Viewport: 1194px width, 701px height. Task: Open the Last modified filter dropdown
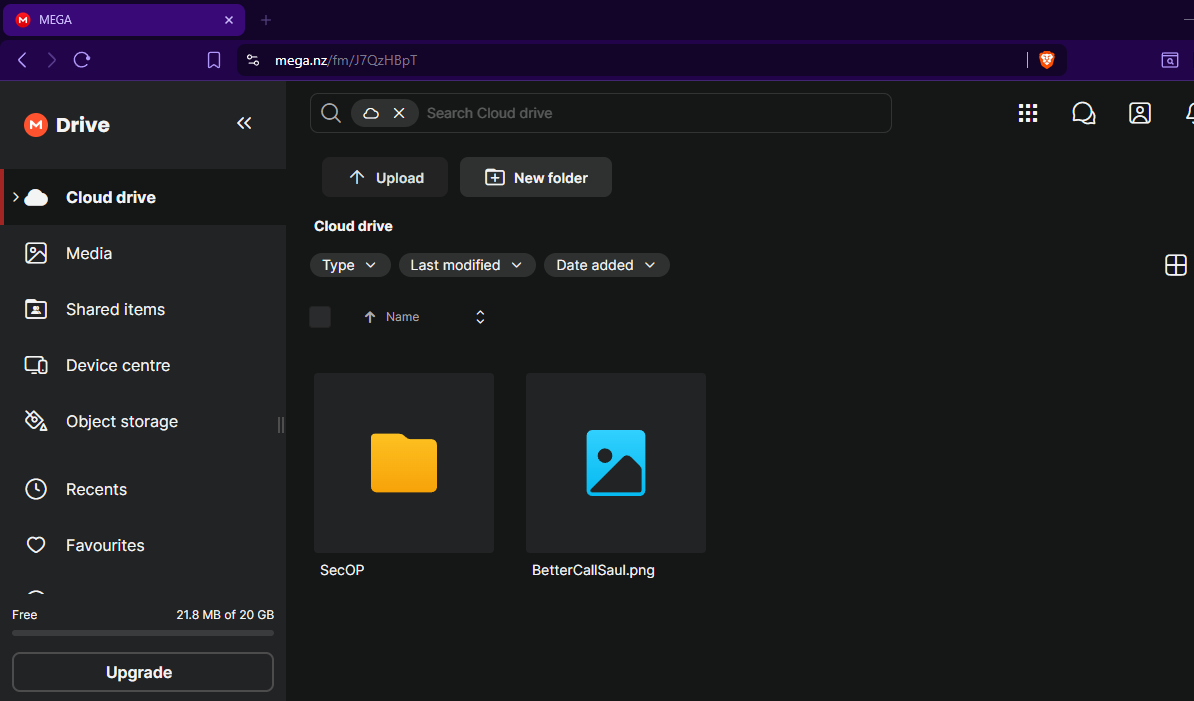[466, 265]
